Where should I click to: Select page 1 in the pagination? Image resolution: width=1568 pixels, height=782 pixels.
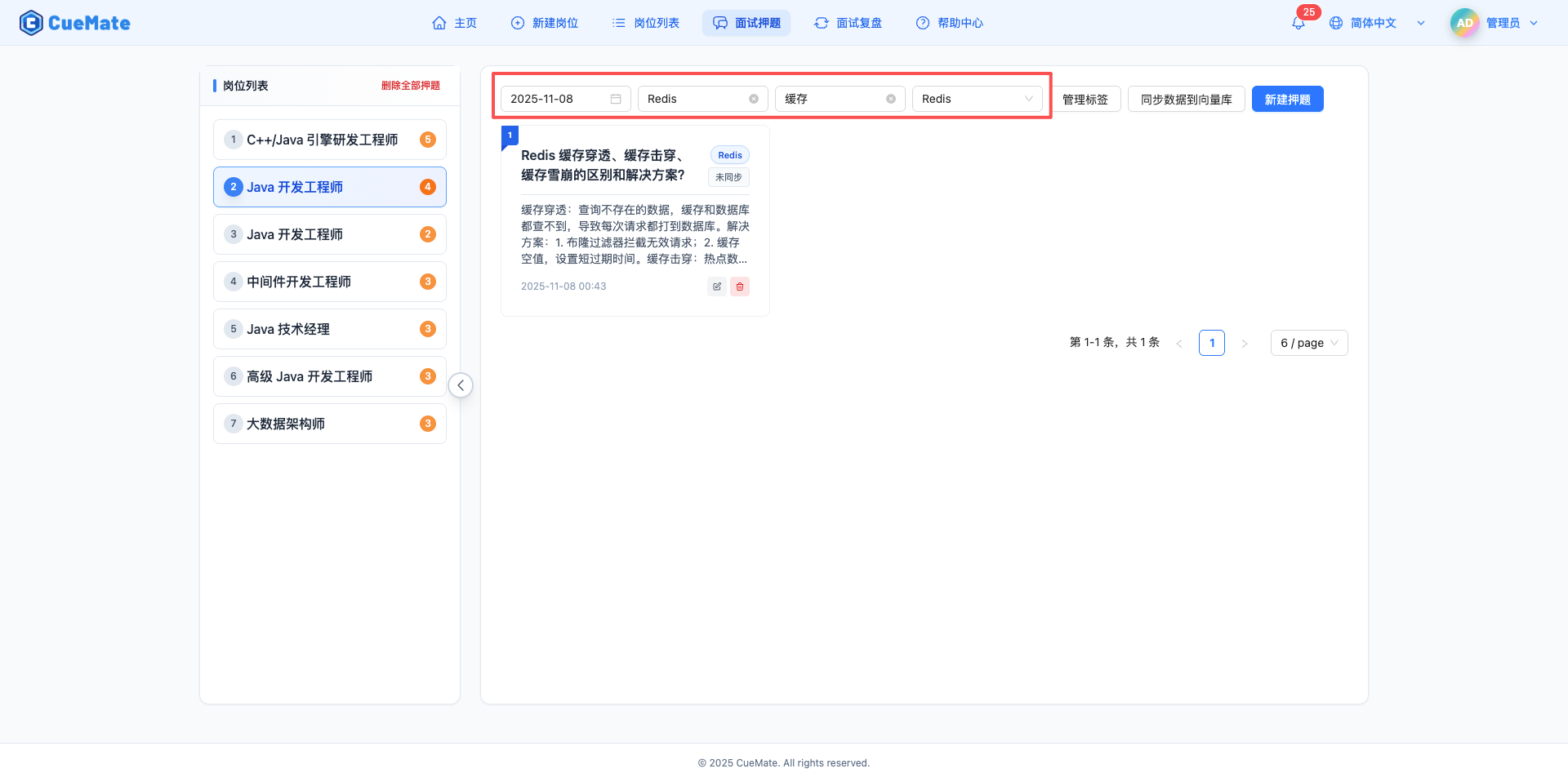1211,343
